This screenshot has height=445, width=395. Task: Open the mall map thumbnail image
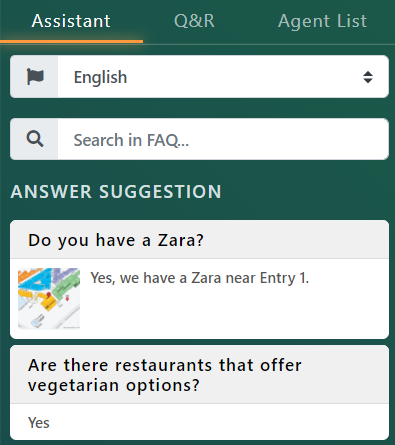pyautogui.click(x=49, y=298)
